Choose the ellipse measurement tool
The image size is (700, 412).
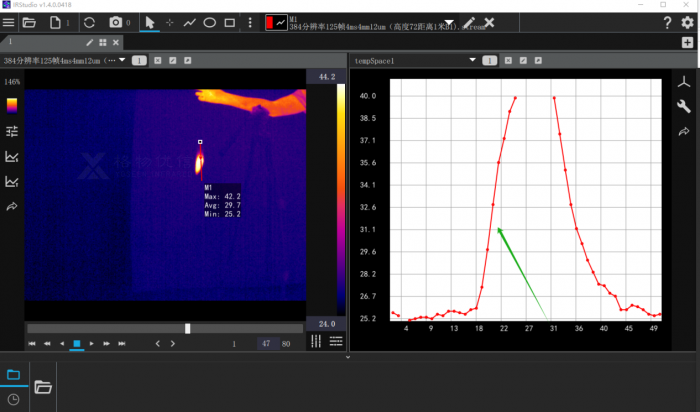(x=210, y=22)
